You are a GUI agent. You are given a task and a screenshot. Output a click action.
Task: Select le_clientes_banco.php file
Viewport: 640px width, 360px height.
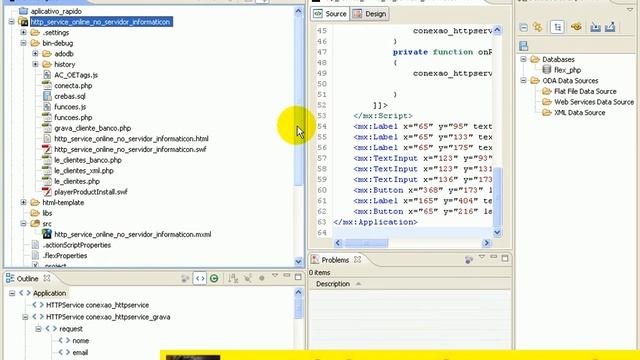tap(88, 160)
